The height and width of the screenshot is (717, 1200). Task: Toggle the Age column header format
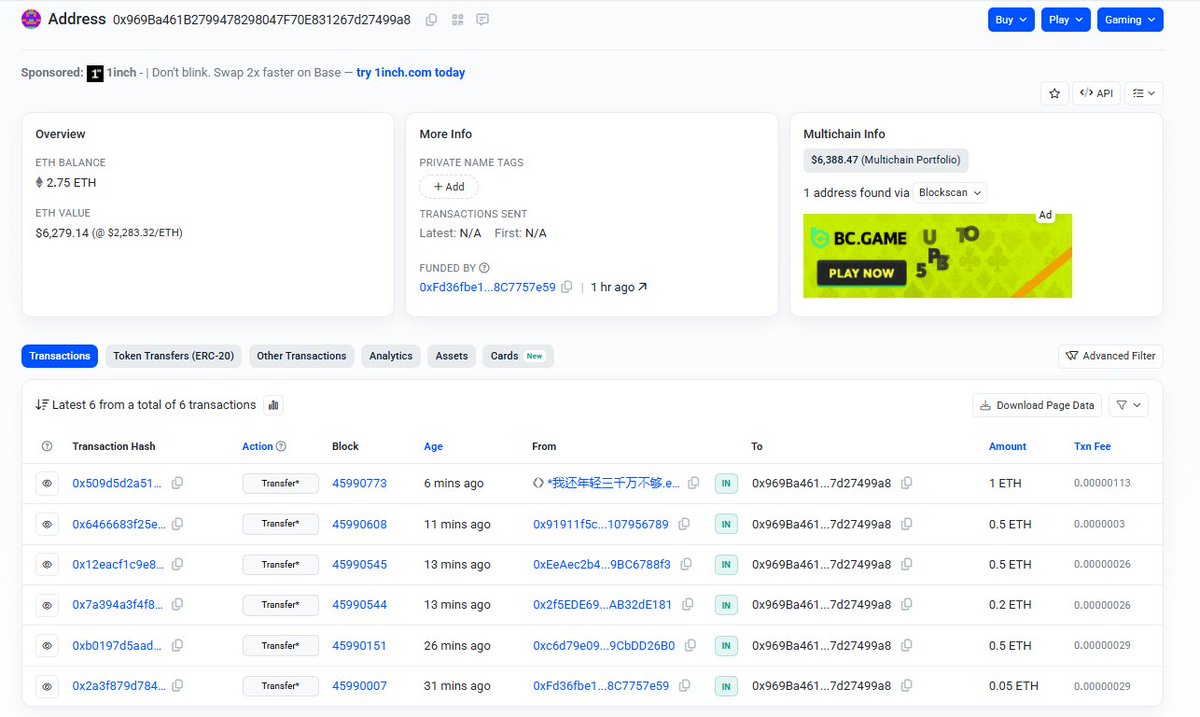433,446
